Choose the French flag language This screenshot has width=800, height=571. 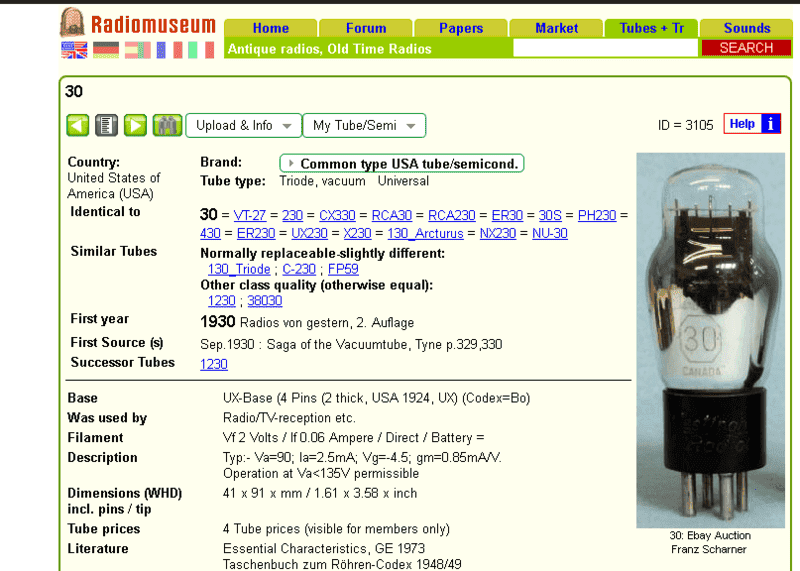tap(169, 50)
